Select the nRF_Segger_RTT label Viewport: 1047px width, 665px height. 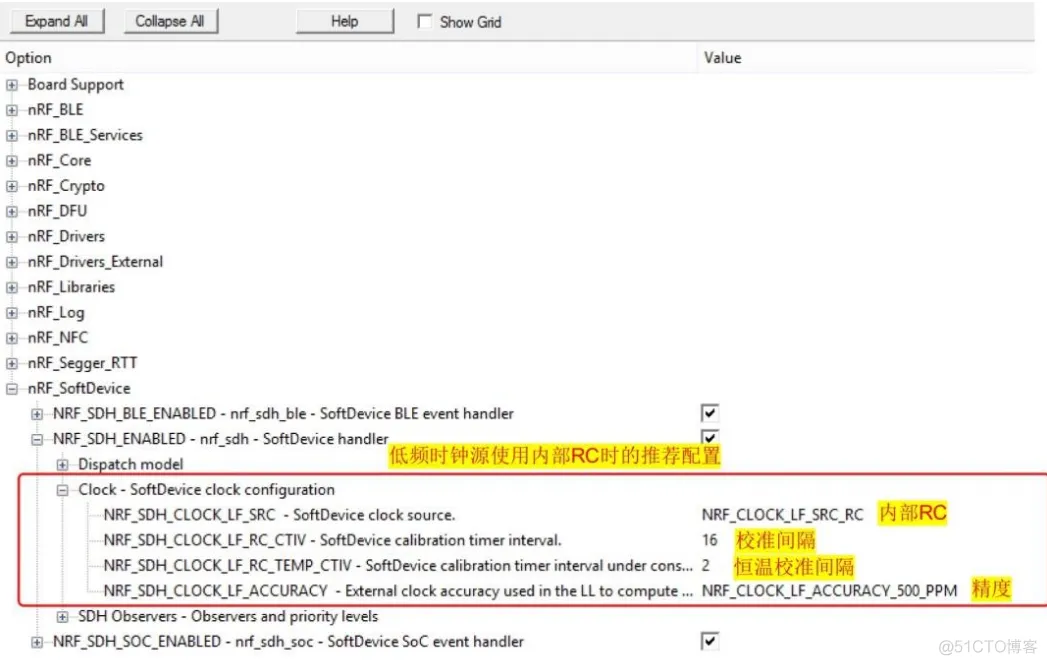click(82, 363)
